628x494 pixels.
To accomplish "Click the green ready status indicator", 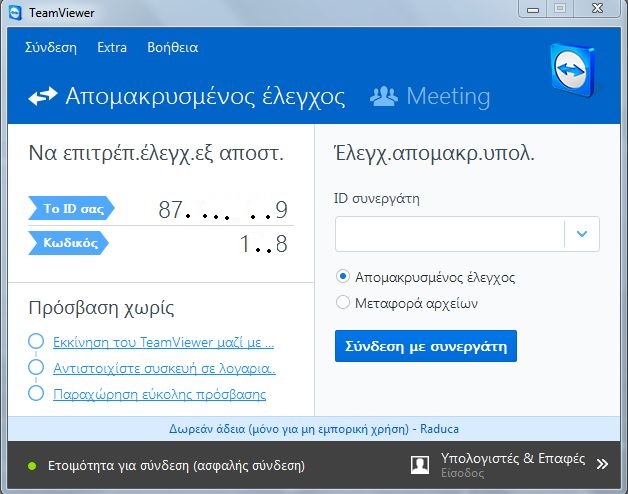I will 32,466.
